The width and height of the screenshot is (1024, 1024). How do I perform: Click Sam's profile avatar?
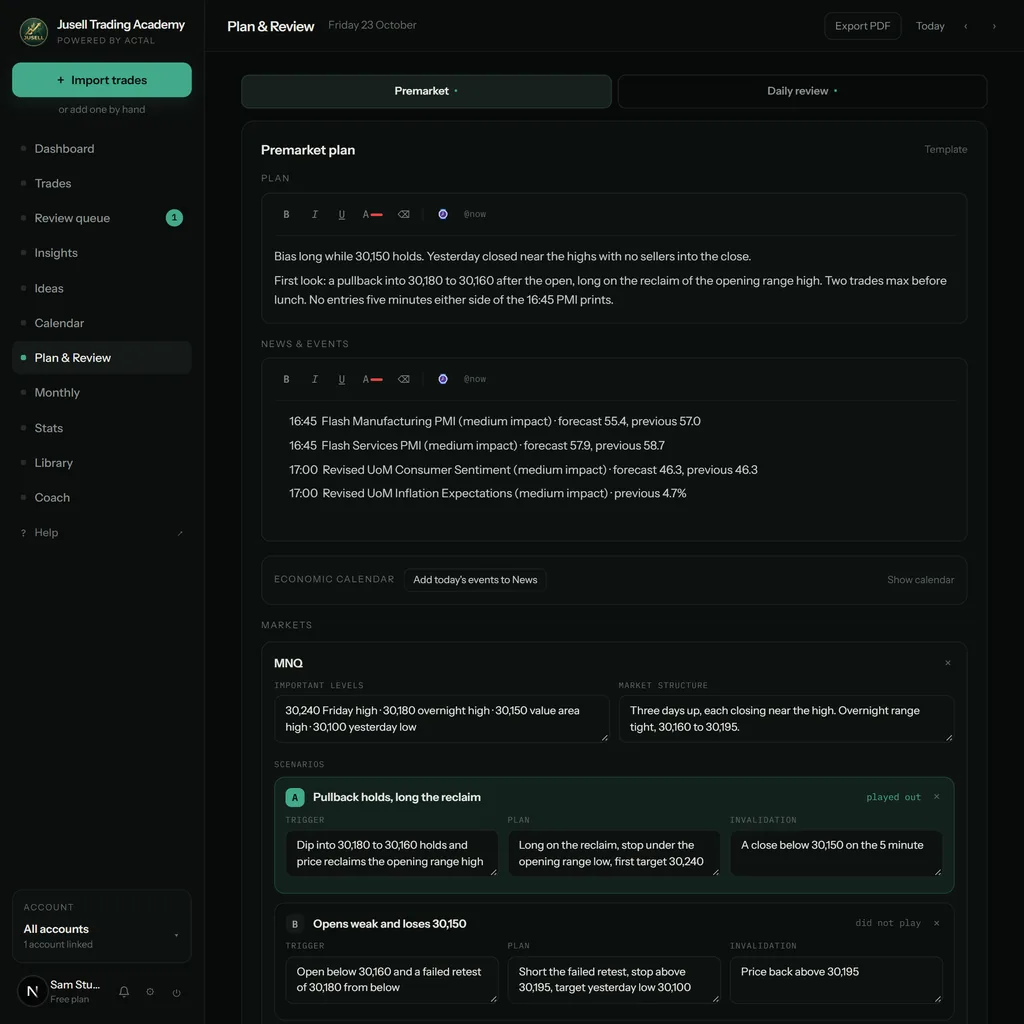tap(33, 991)
